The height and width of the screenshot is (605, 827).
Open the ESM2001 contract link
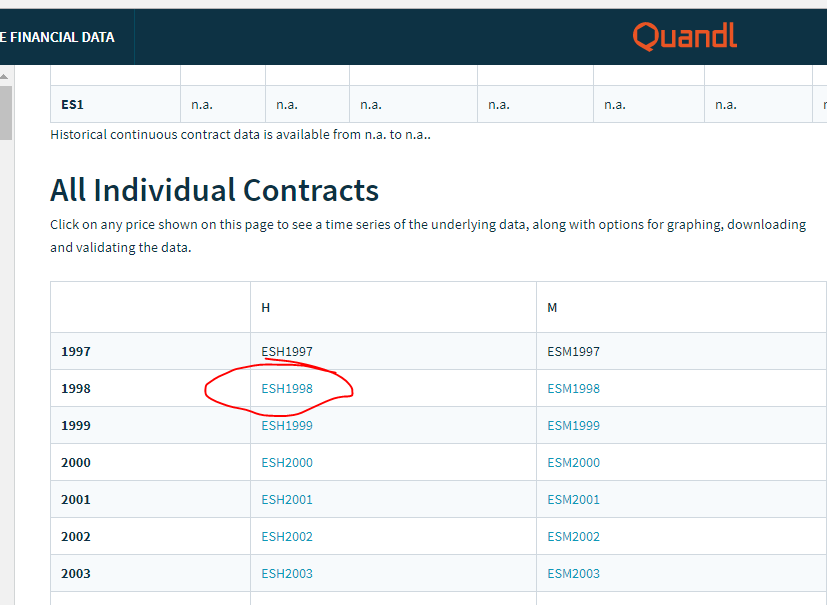click(x=573, y=499)
